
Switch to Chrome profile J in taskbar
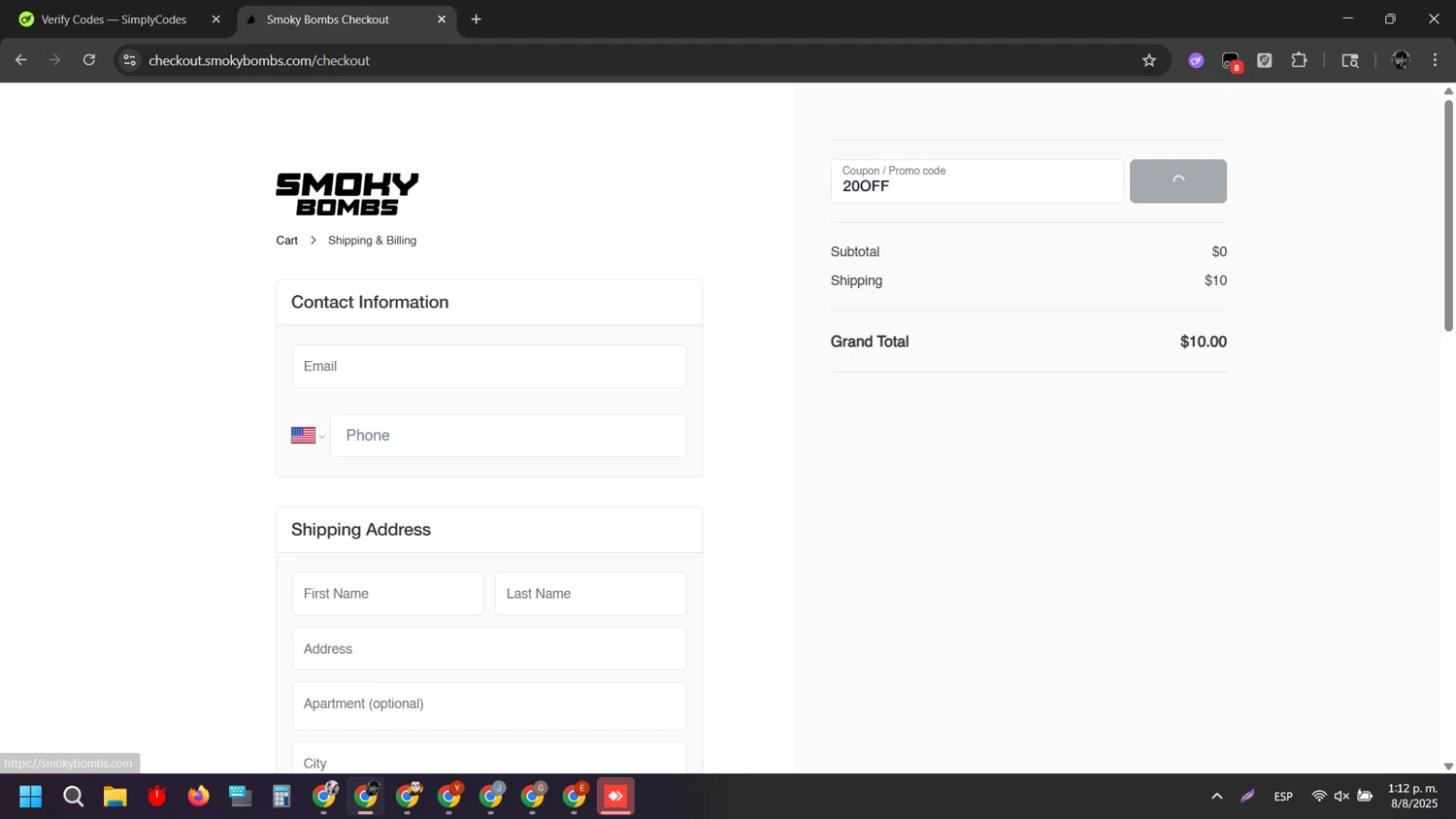[x=491, y=797]
